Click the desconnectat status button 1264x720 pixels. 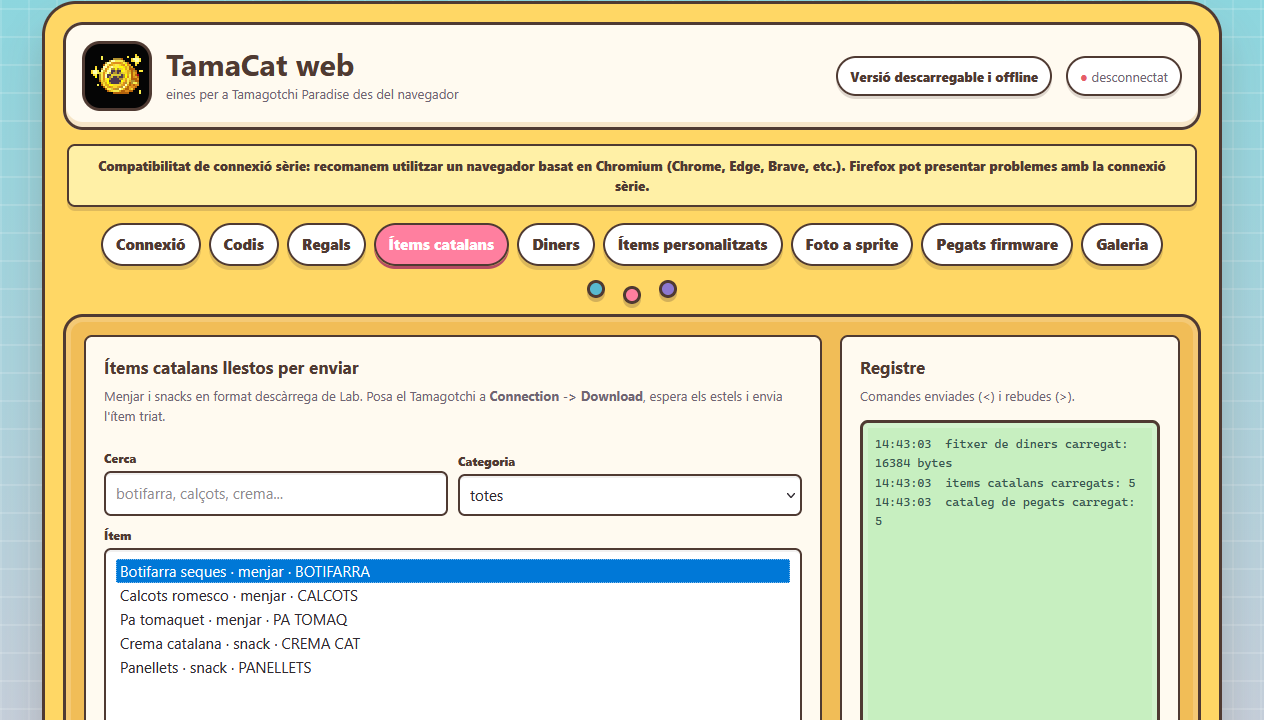pos(1124,77)
